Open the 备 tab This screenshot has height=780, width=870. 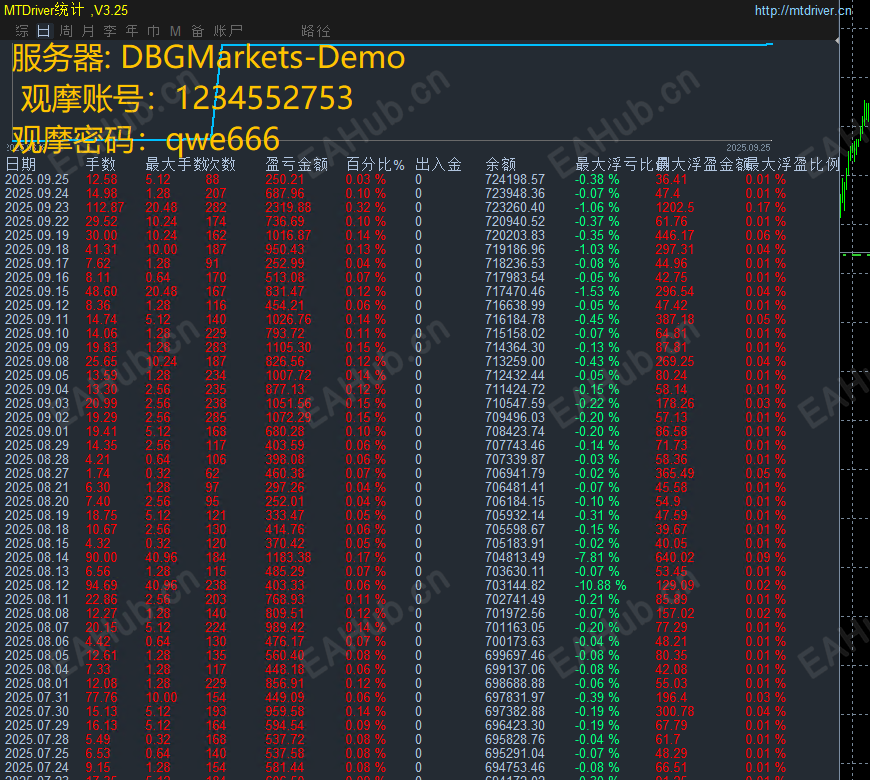click(x=198, y=31)
